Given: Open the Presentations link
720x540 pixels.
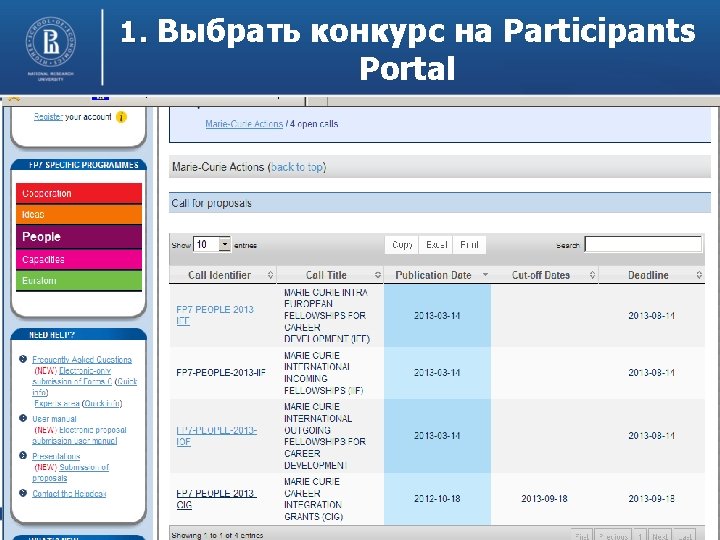Looking at the screenshot, I should pyautogui.click(x=56, y=456).
